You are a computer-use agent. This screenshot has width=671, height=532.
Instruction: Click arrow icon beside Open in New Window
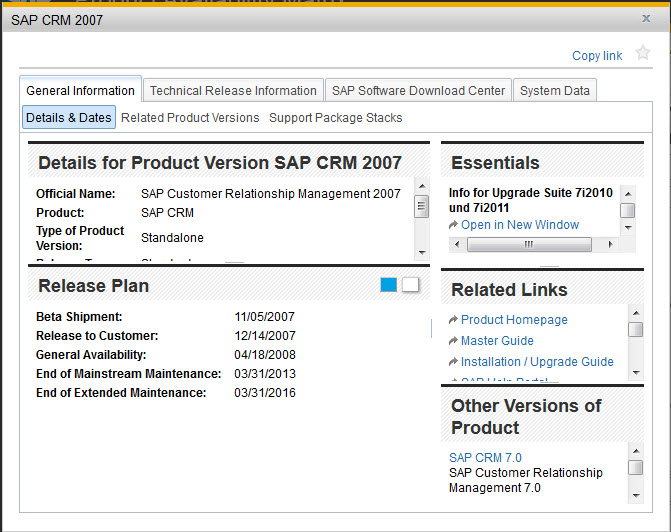(x=453, y=225)
